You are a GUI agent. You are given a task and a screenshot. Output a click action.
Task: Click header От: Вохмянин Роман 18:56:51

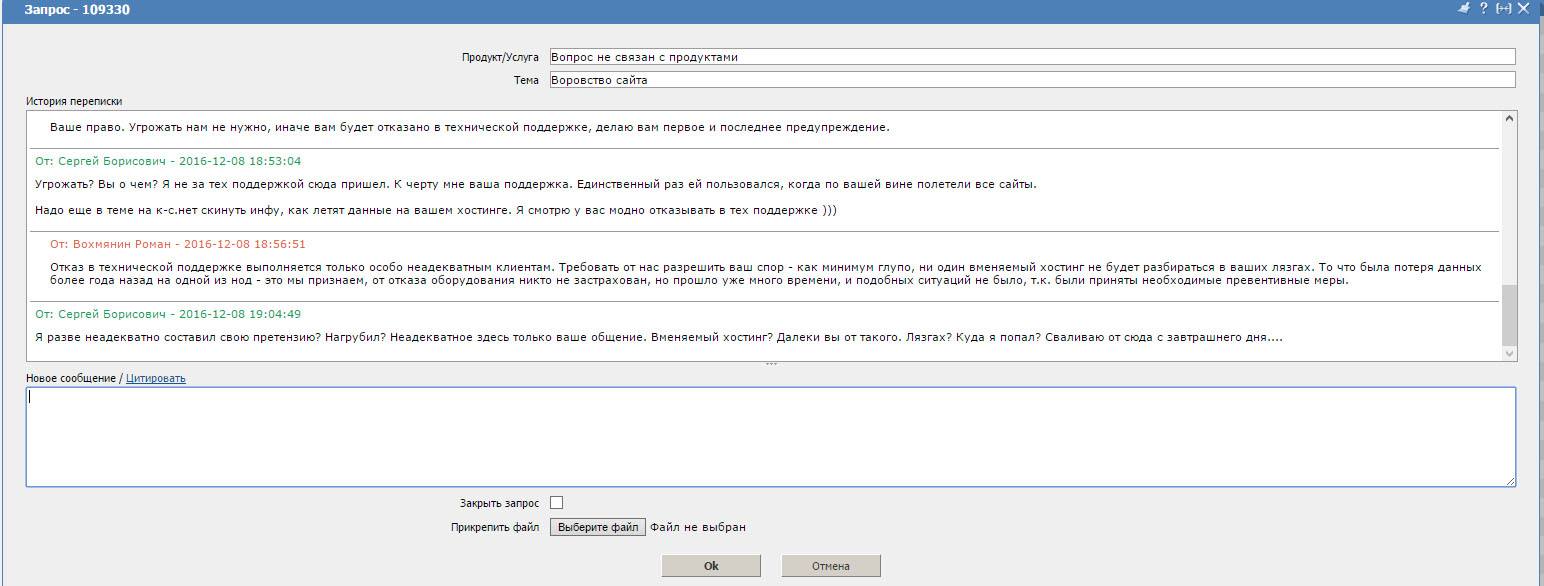(x=178, y=244)
